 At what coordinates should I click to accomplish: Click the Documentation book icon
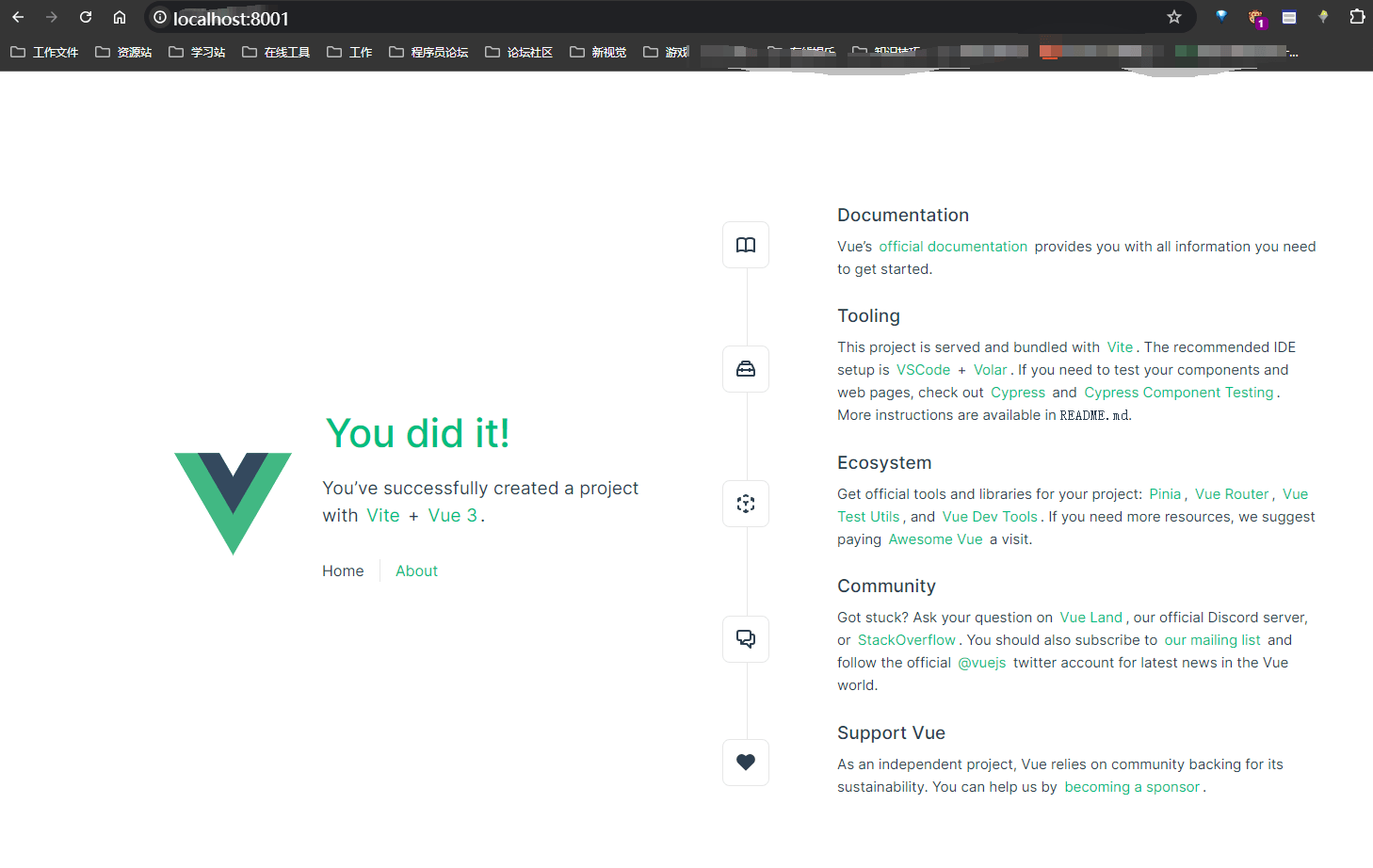[x=745, y=245]
